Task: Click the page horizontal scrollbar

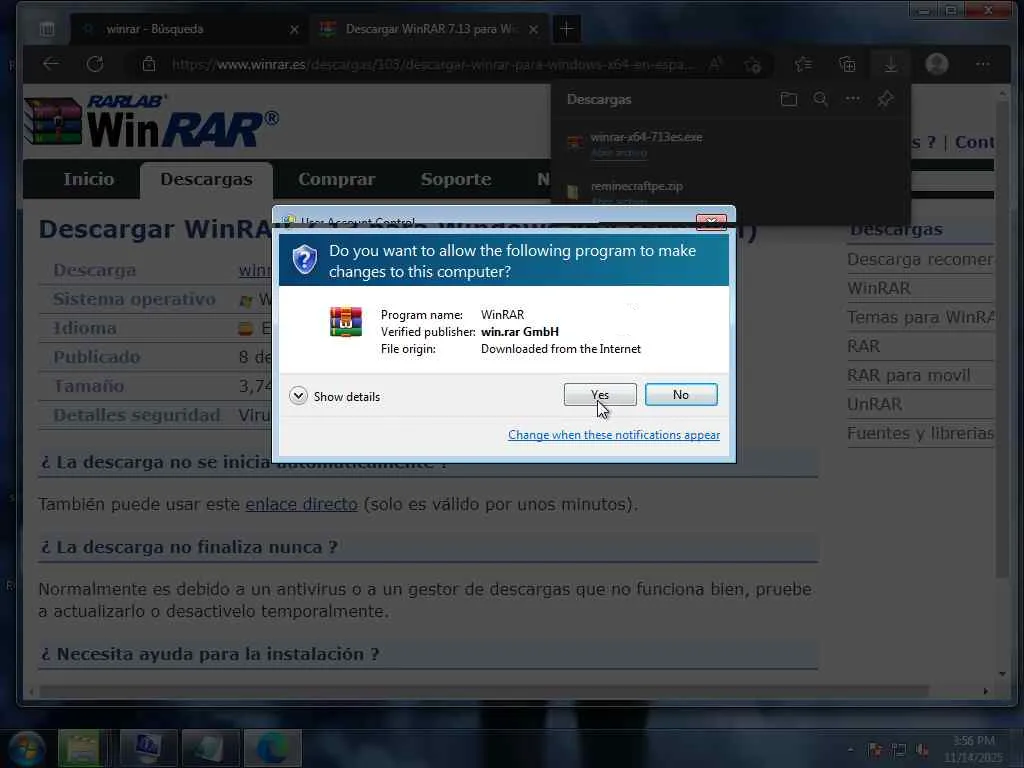Action: point(483,691)
